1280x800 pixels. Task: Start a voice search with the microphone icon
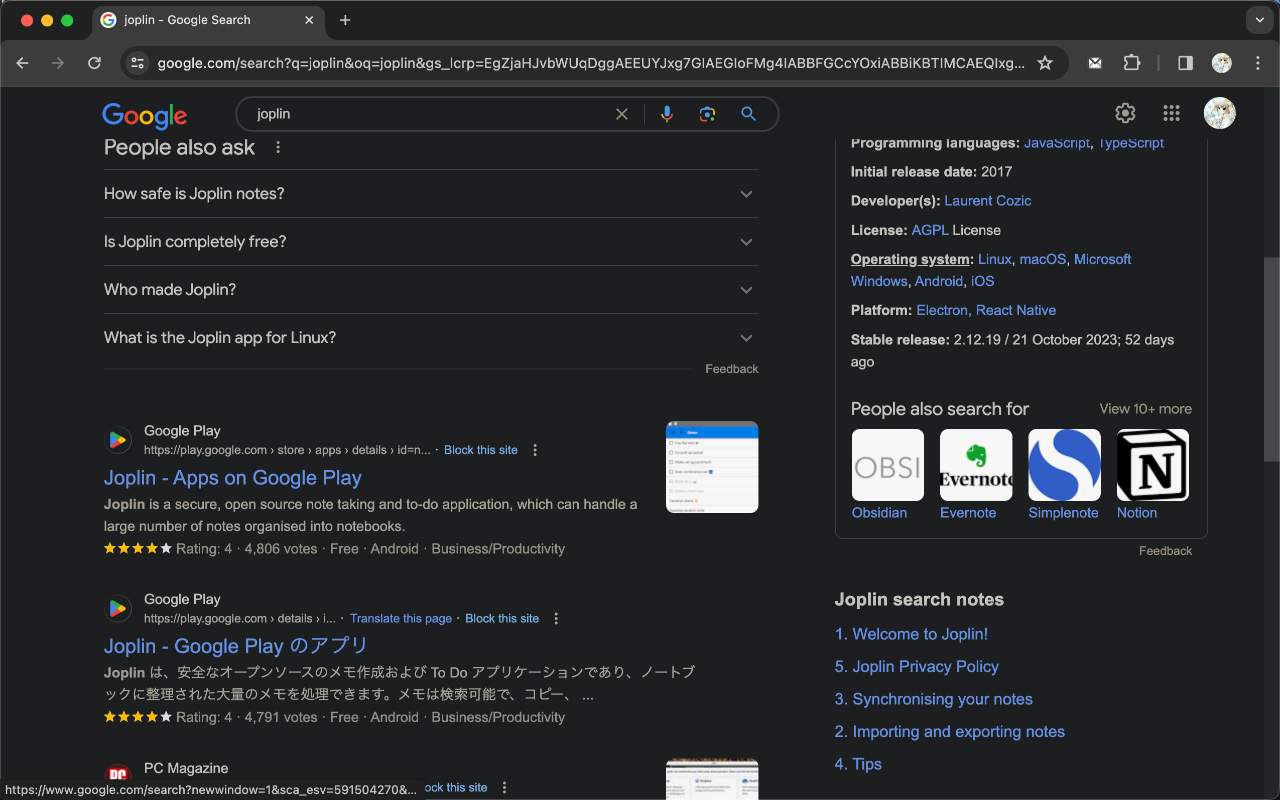coord(667,113)
